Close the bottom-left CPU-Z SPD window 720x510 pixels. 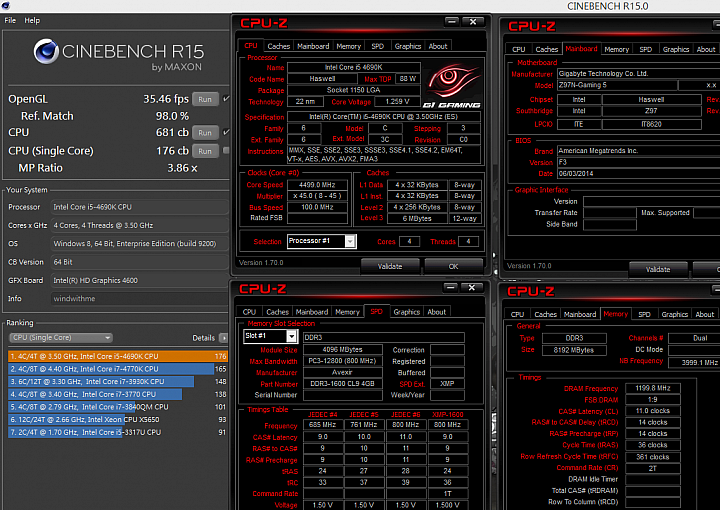click(x=472, y=287)
